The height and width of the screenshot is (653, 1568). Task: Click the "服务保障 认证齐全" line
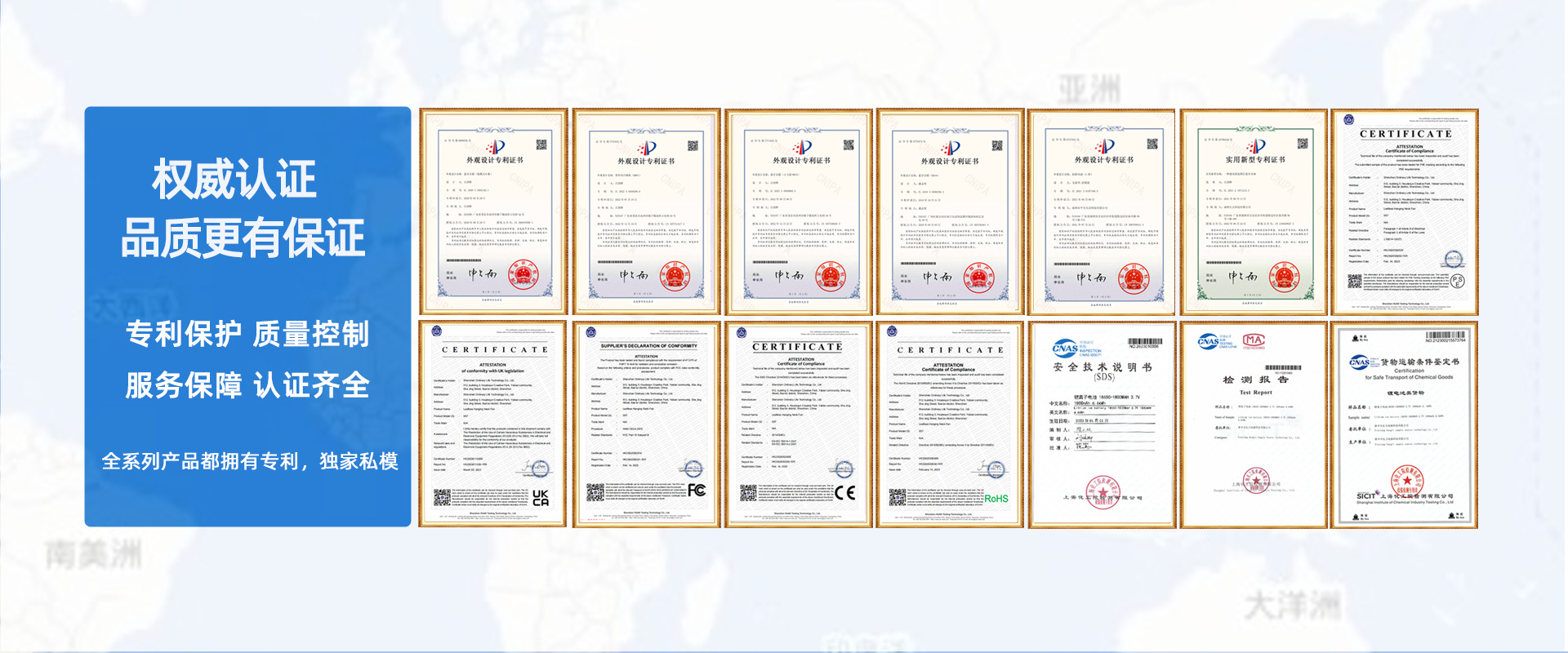coord(247,385)
